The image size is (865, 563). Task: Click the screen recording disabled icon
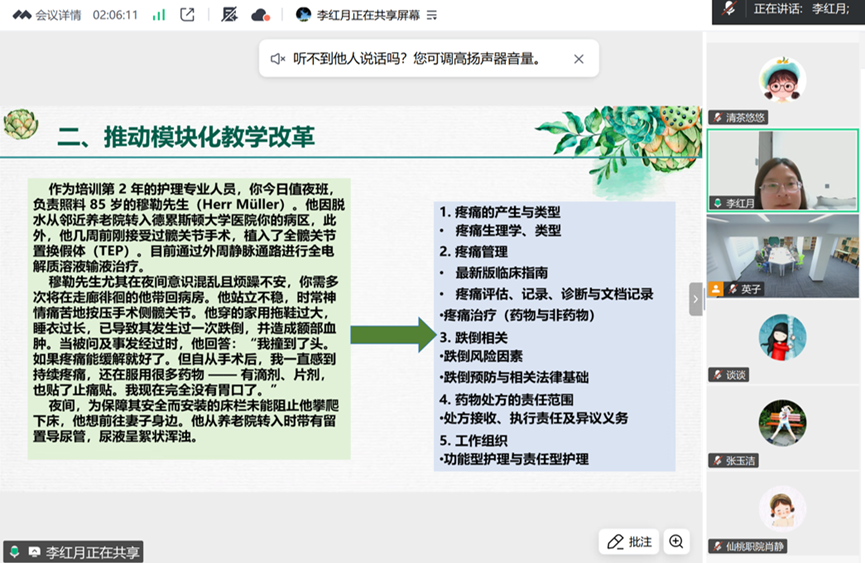[x=229, y=15]
